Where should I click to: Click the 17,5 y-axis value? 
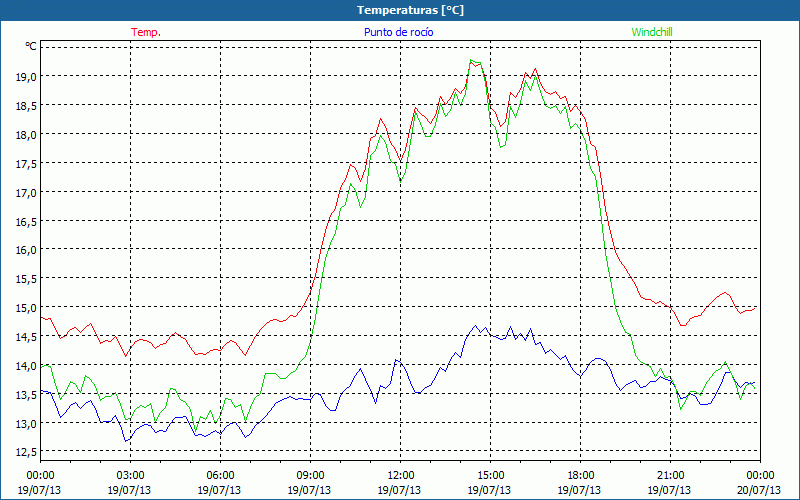[x=27, y=164]
